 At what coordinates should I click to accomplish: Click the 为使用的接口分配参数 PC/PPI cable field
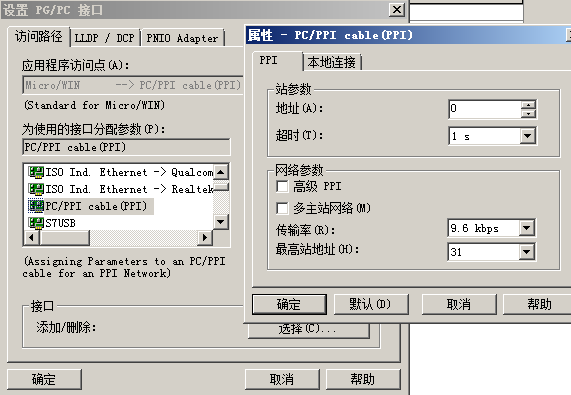pyautogui.click(x=126, y=147)
